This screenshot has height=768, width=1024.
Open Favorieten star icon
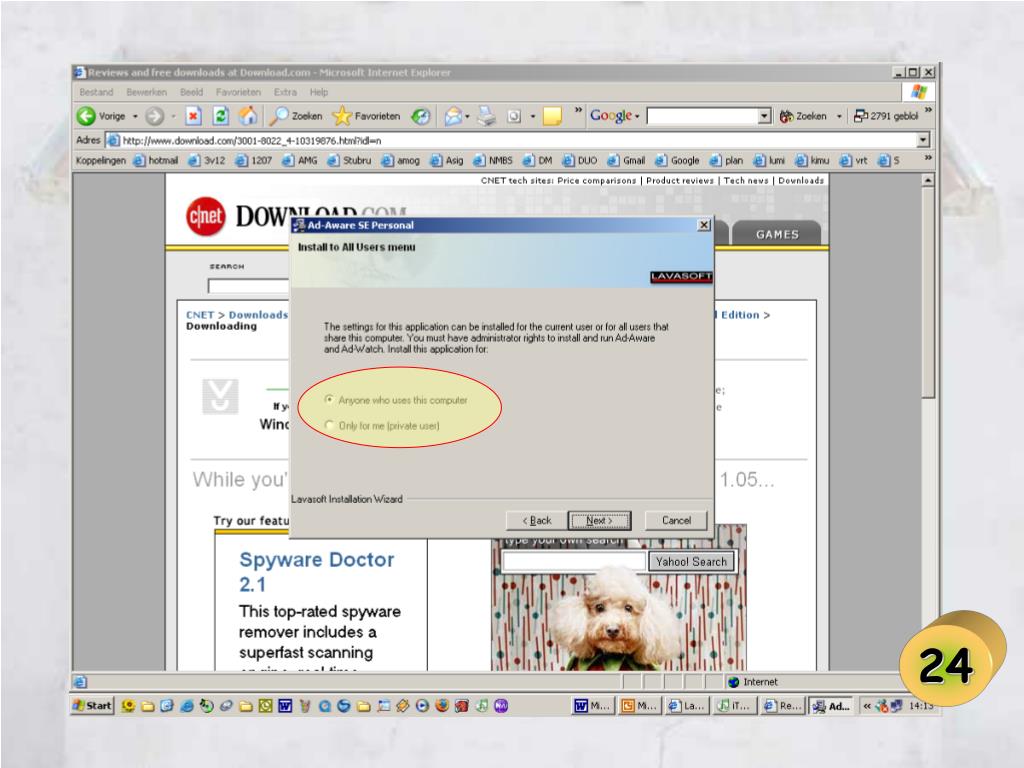tap(342, 116)
